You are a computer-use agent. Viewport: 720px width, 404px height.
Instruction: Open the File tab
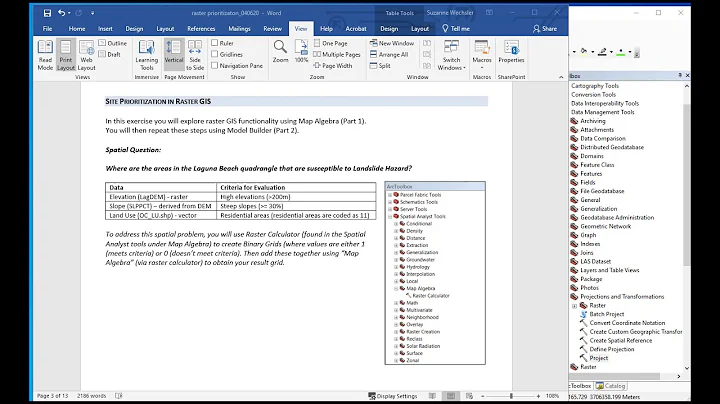[47, 28]
